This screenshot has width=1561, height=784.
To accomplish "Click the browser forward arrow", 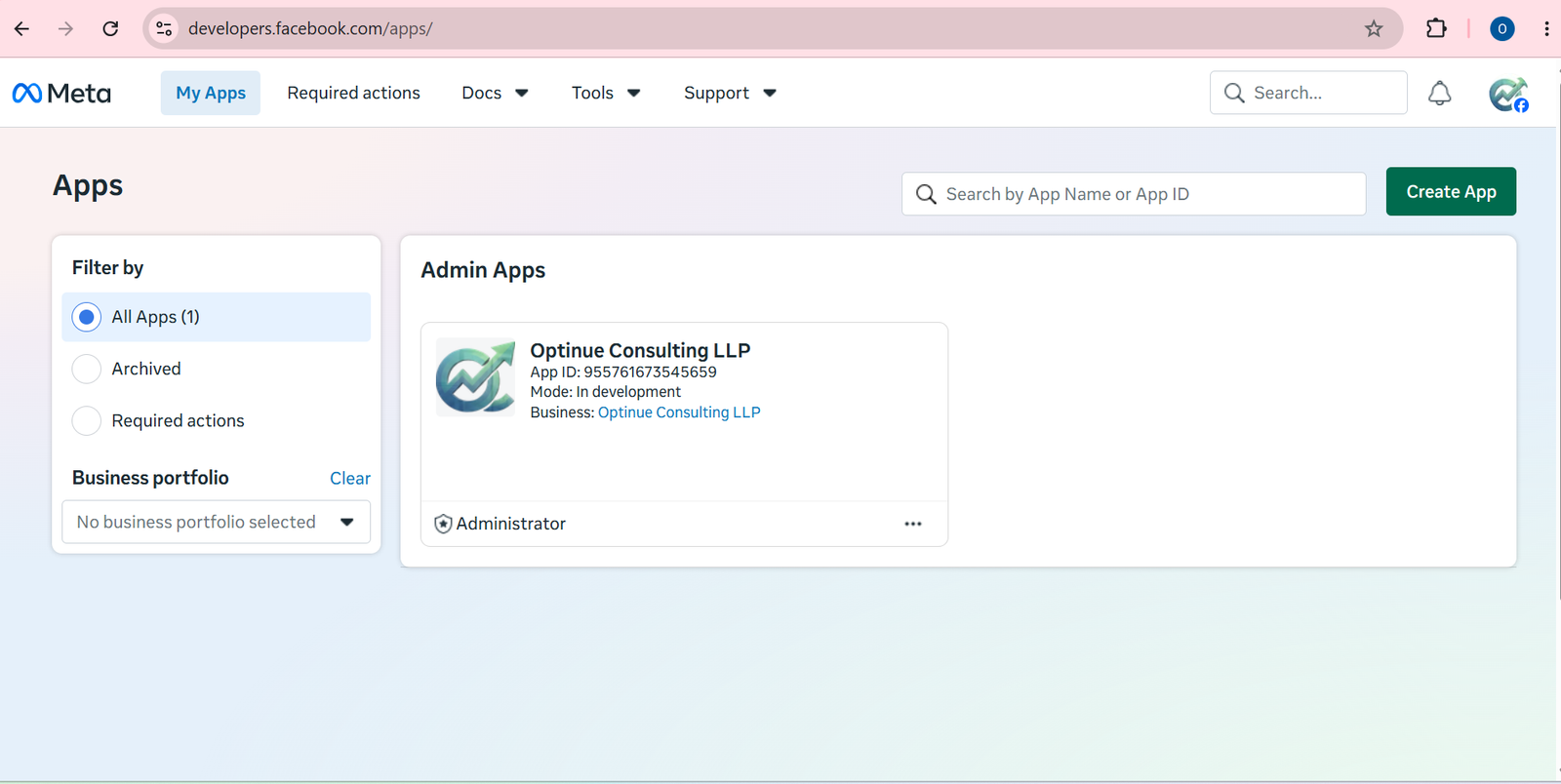I will point(65,29).
